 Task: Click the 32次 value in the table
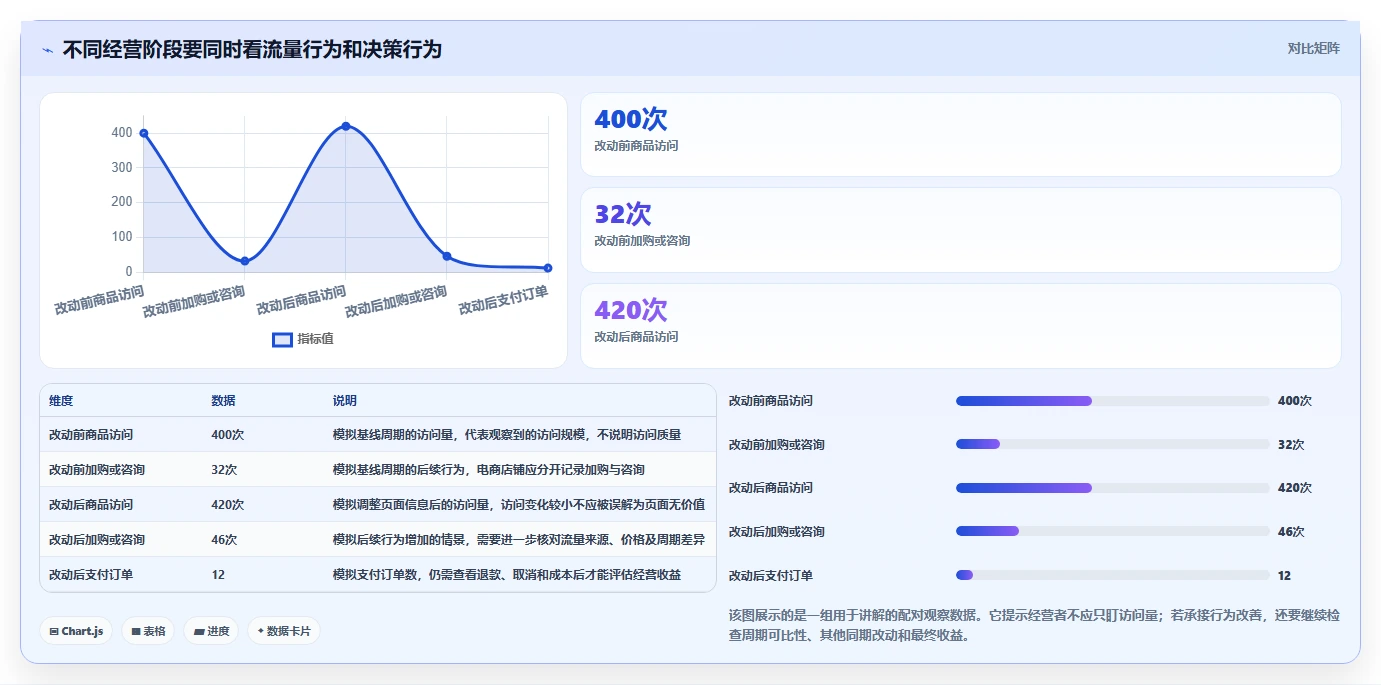click(x=224, y=470)
